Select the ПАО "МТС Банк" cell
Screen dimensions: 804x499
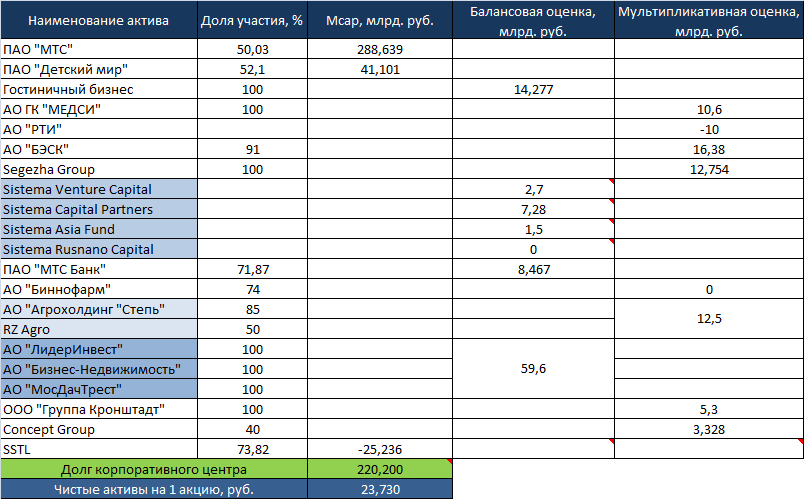[x=98, y=269]
